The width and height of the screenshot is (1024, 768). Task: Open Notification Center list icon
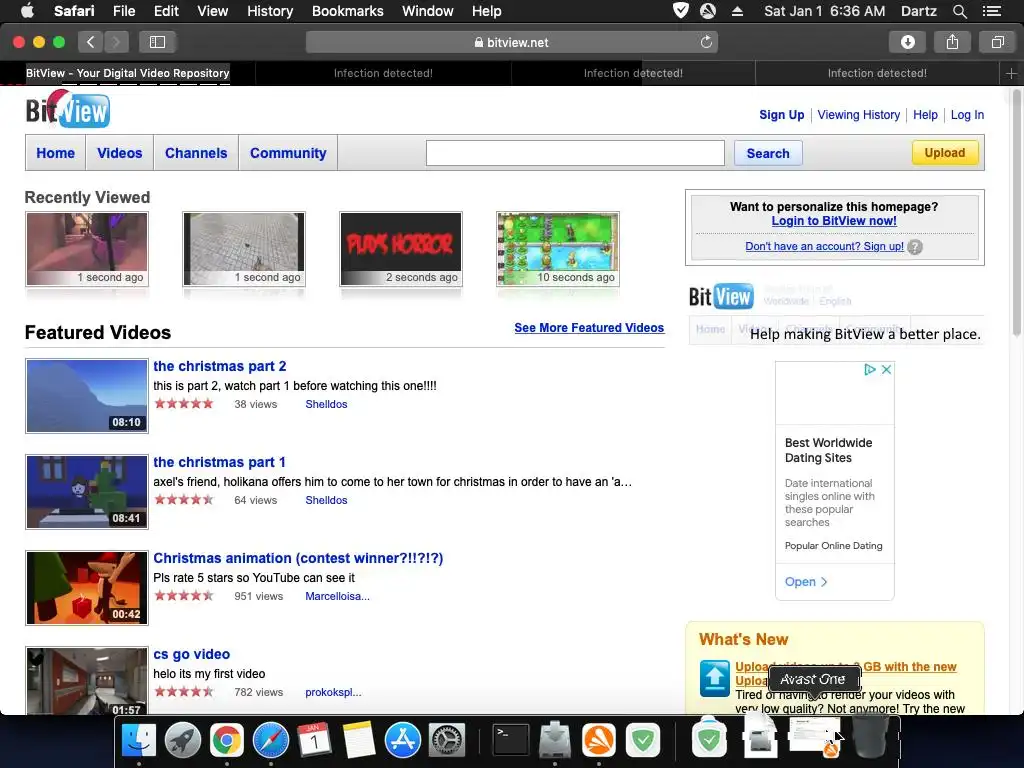coord(991,11)
